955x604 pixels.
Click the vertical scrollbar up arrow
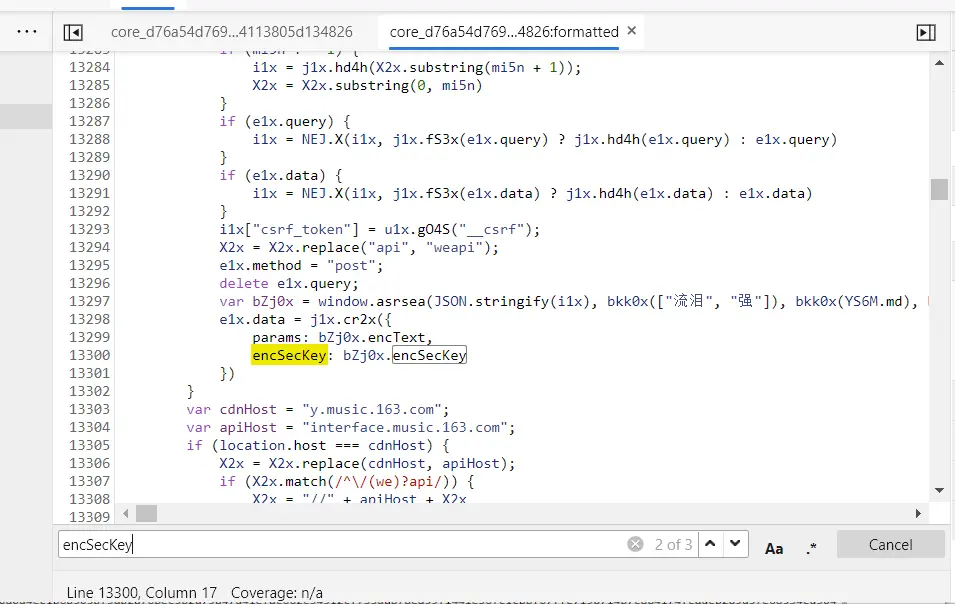[x=939, y=61]
